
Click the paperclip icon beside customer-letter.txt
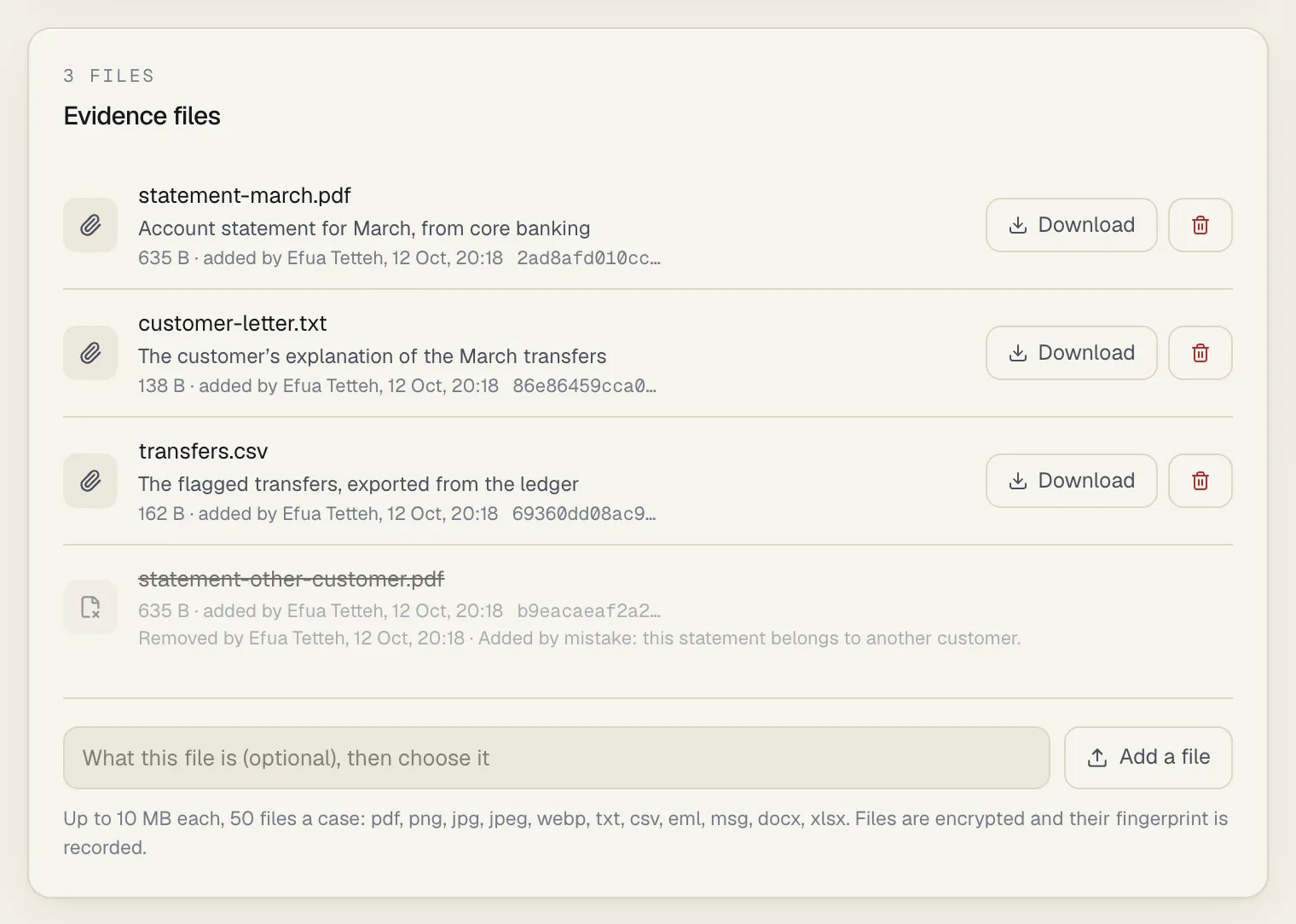[90, 353]
